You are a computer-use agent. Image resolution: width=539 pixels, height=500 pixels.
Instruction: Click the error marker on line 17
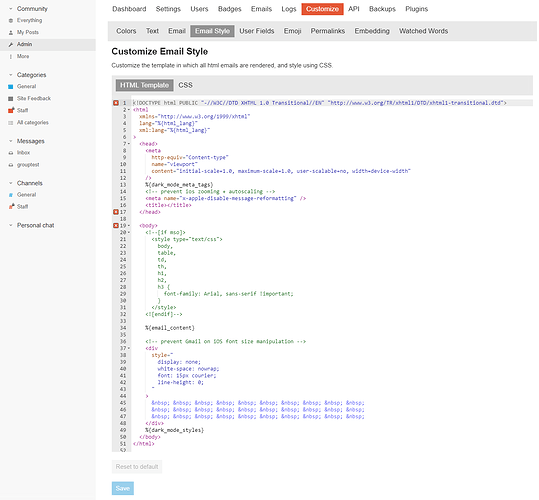tap(116, 212)
